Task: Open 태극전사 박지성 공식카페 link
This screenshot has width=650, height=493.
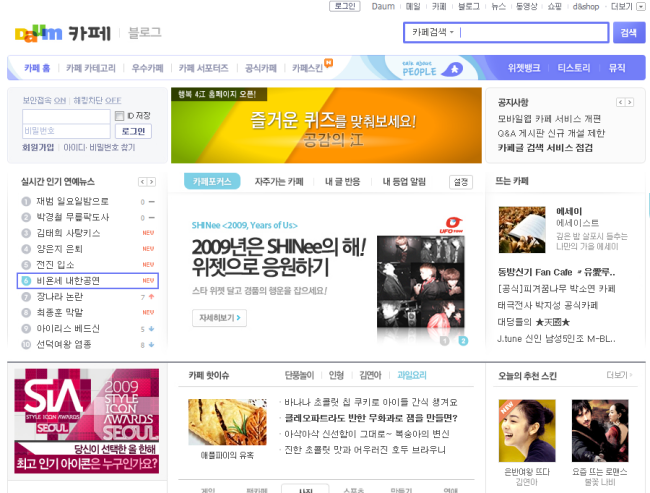Action: 548,306
